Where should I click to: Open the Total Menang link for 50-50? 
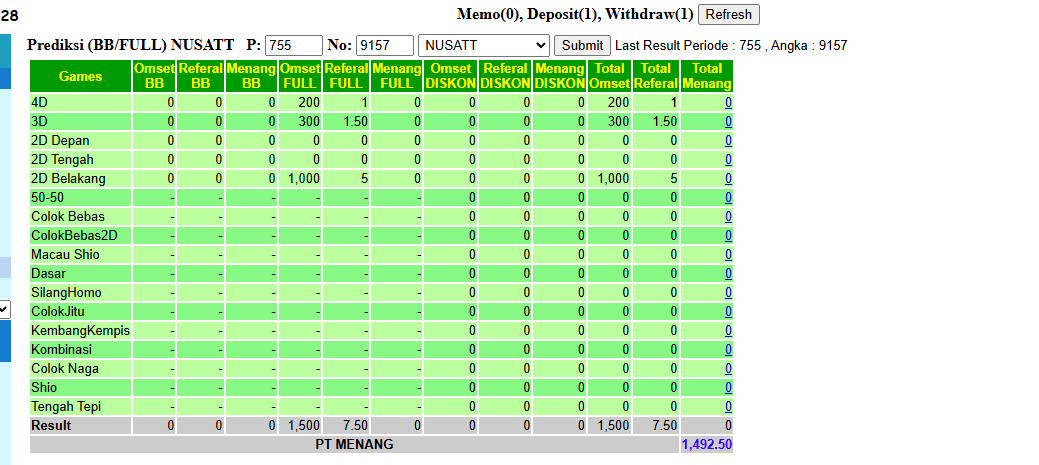(x=728, y=197)
